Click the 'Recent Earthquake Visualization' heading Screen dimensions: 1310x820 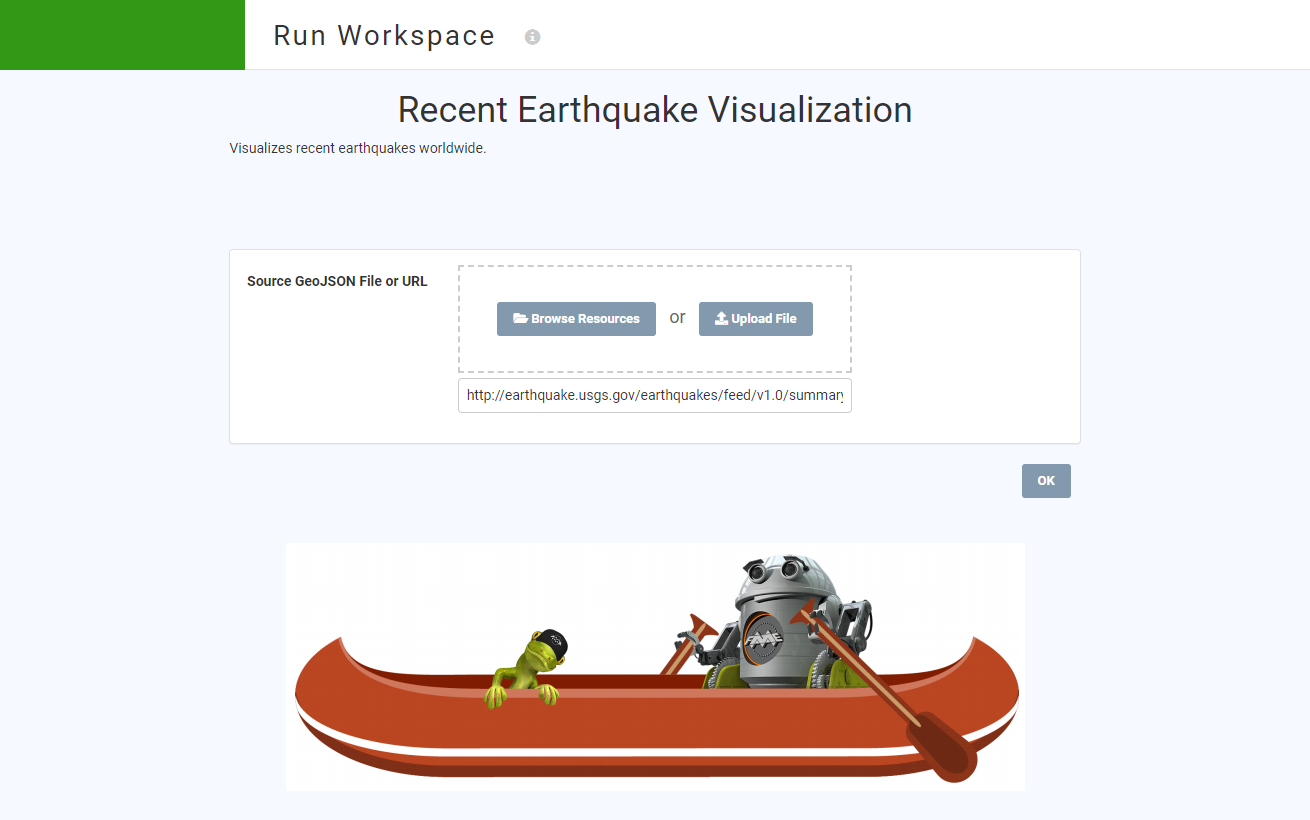655,109
